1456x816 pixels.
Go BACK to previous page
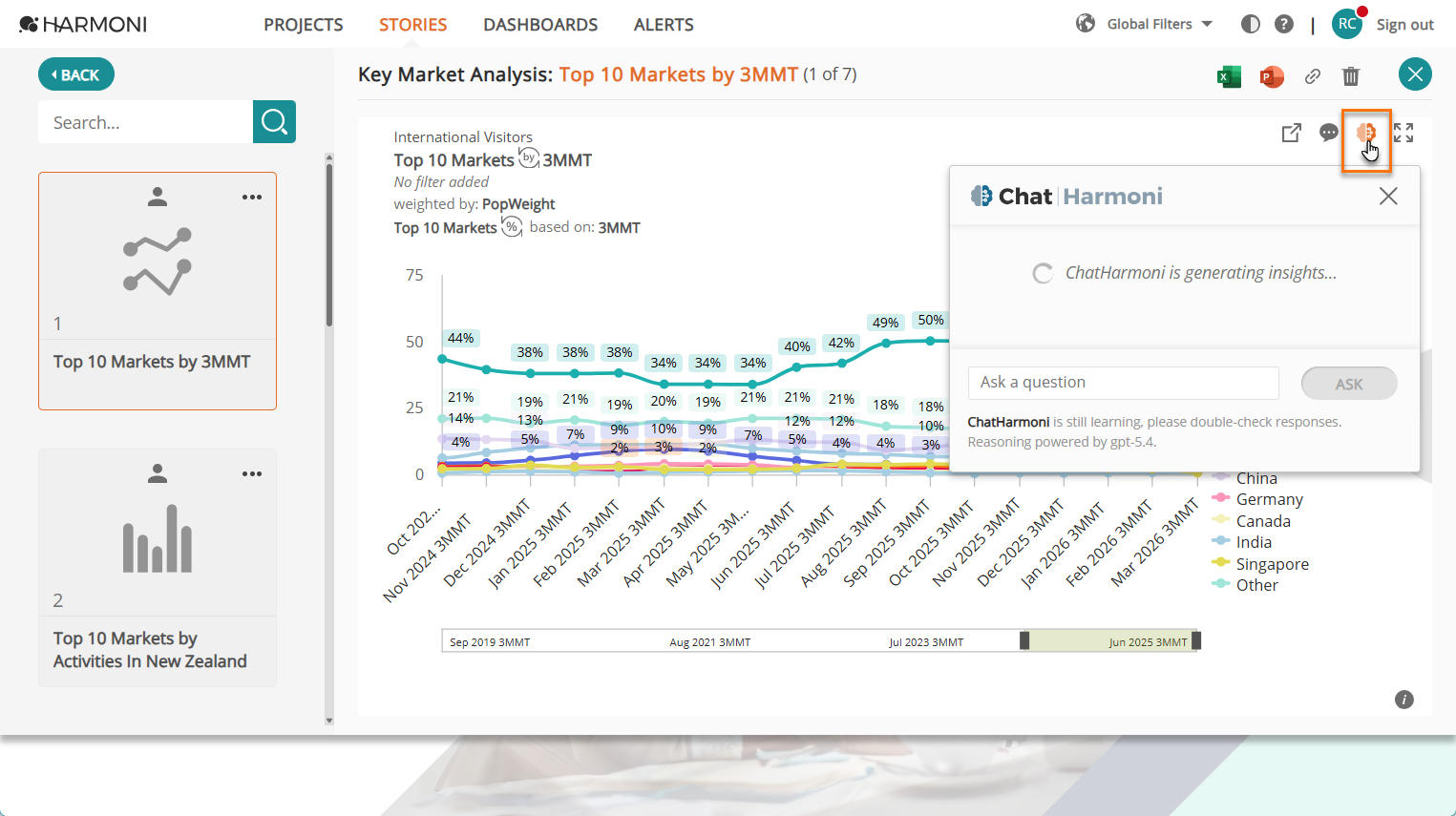click(76, 74)
